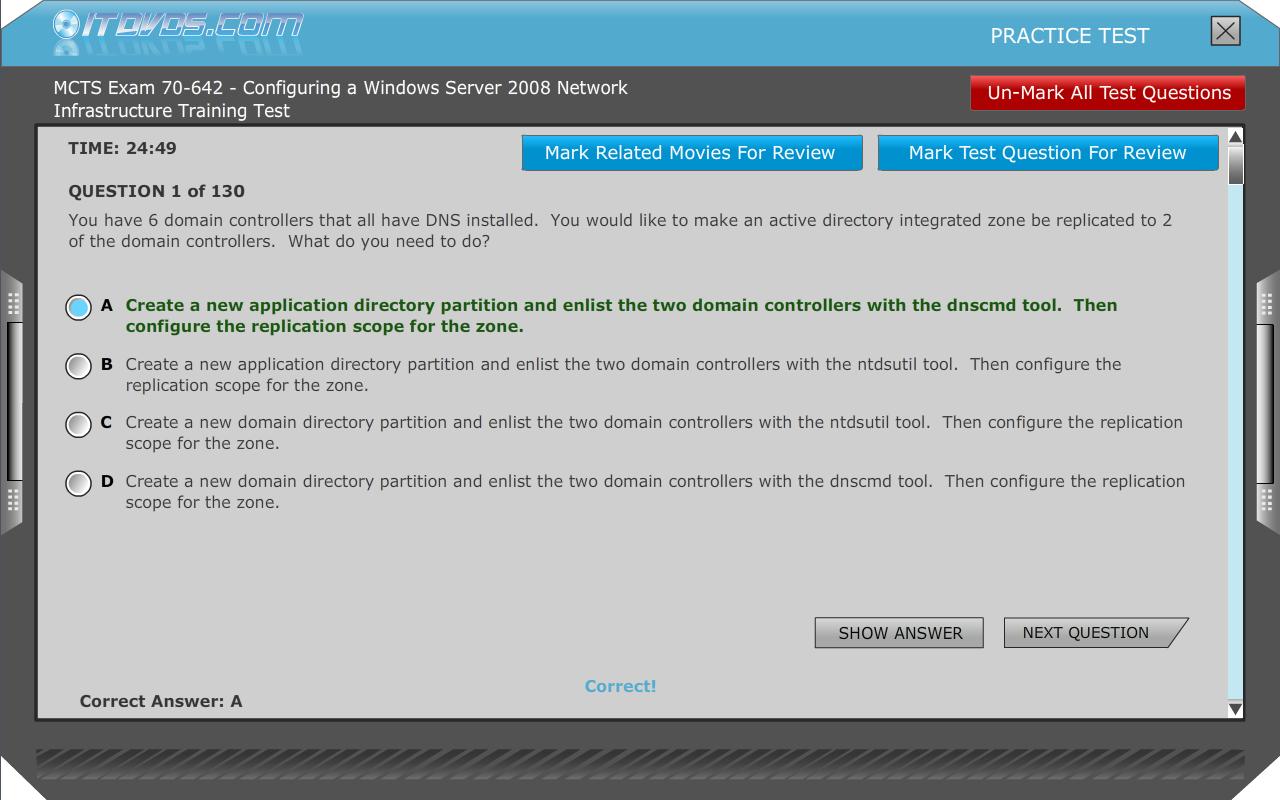
Task: Click answer C text on domain partition ntdsutil
Action: click(x=654, y=433)
